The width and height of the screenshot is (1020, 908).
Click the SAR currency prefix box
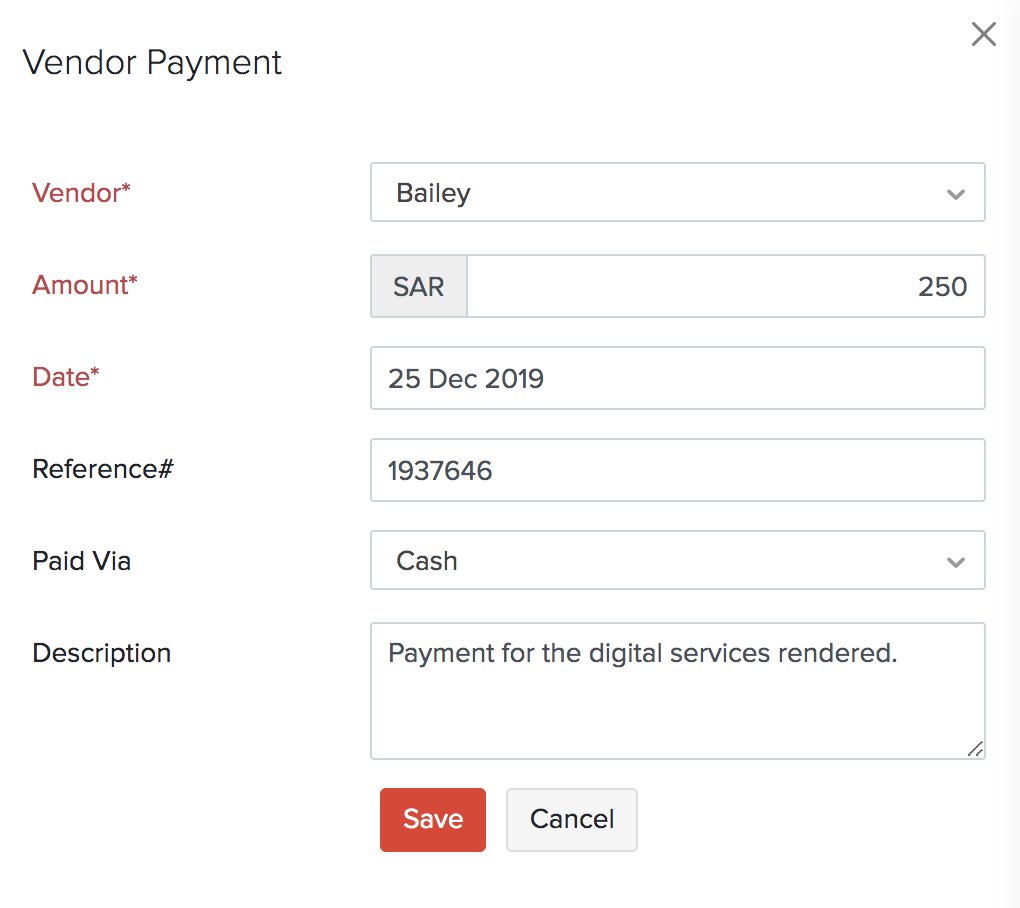[419, 287]
